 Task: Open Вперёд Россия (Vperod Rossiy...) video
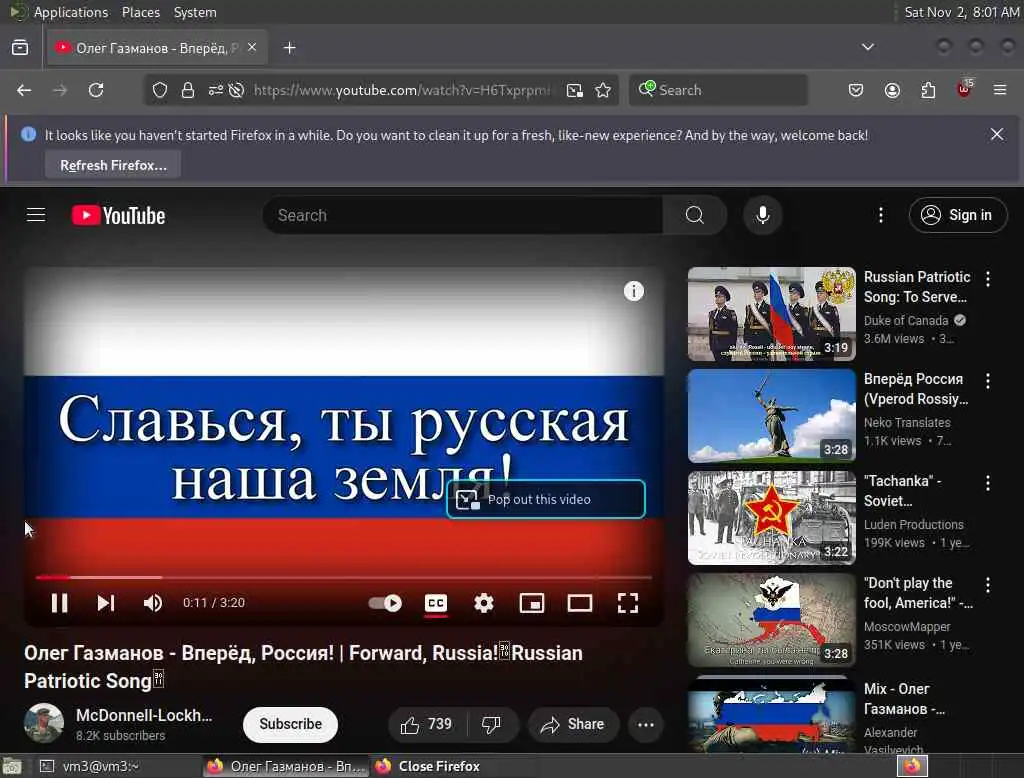(771, 415)
